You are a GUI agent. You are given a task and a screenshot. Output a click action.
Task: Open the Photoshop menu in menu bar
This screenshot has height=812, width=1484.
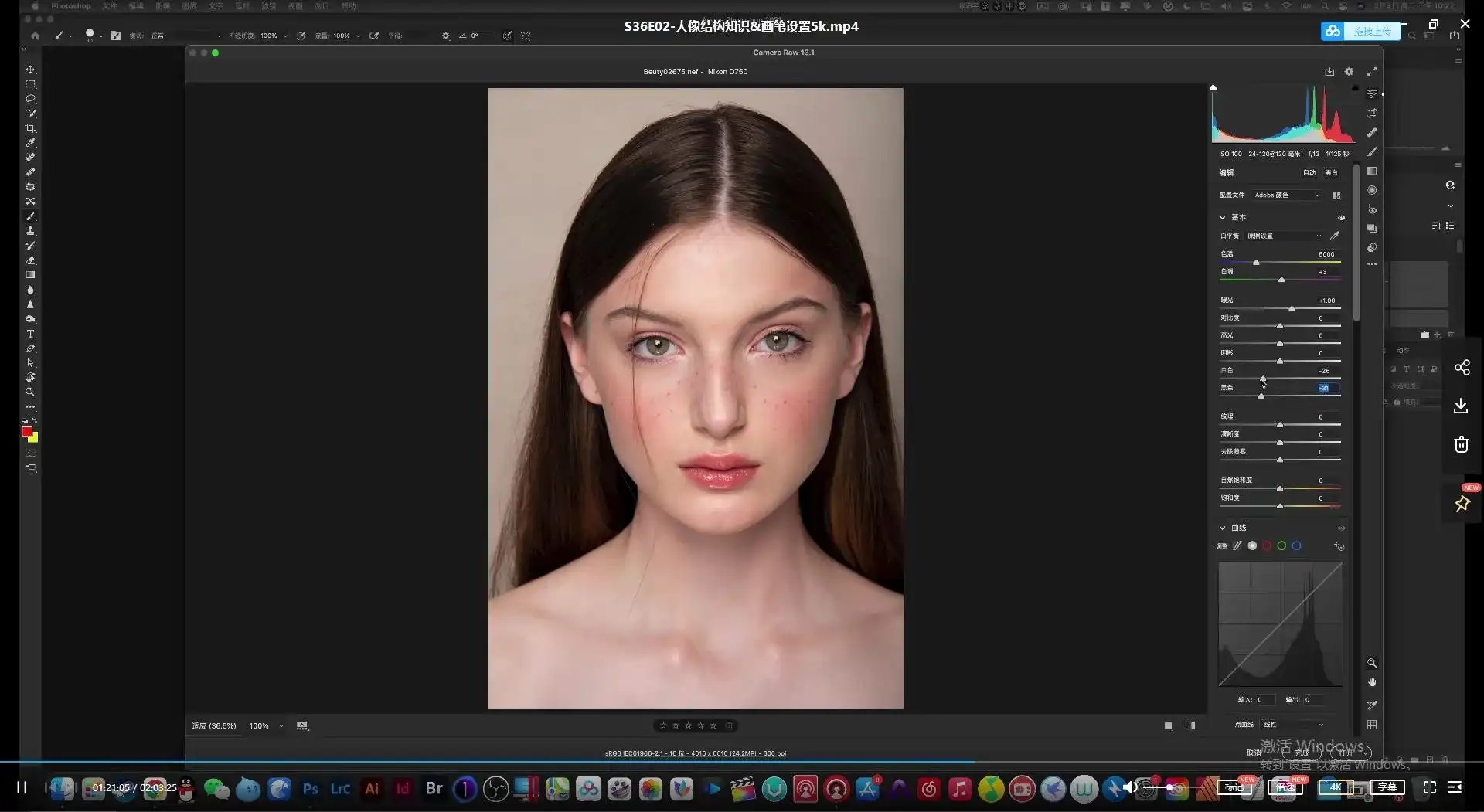pyautogui.click(x=71, y=6)
